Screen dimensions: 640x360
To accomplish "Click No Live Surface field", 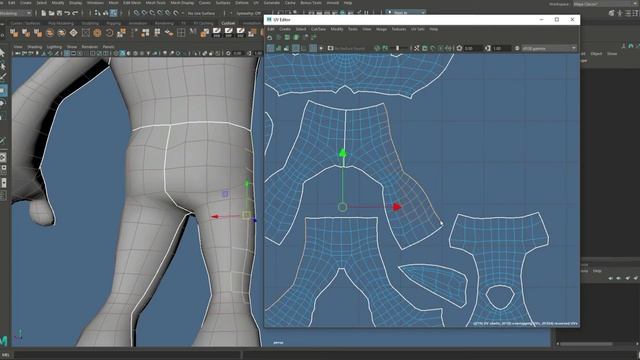I will click(201, 13).
